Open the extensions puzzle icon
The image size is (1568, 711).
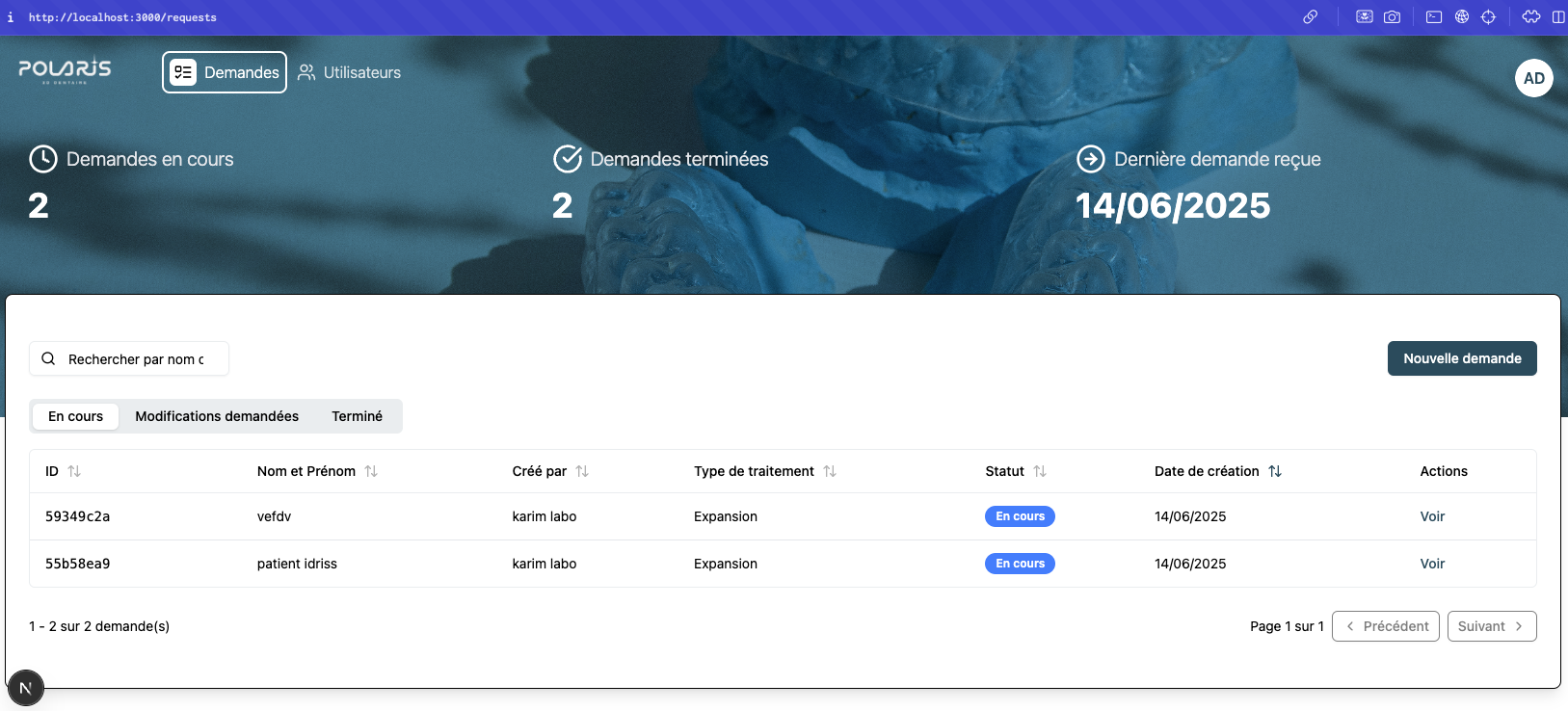1531,16
